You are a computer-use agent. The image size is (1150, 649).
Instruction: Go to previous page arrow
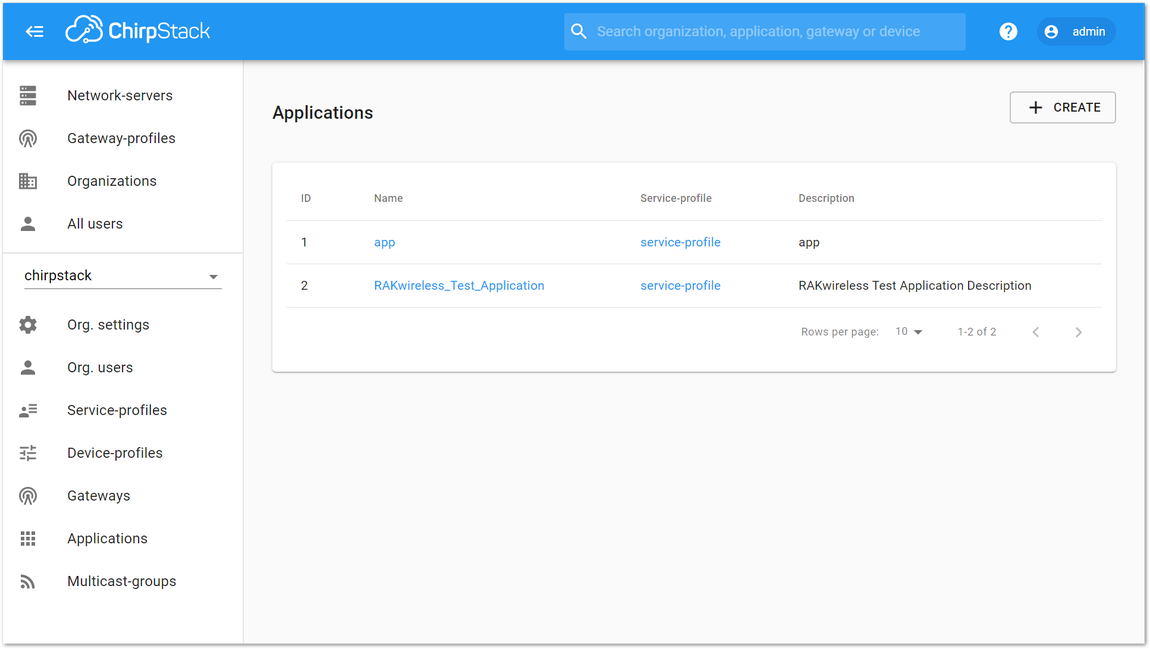(x=1036, y=332)
